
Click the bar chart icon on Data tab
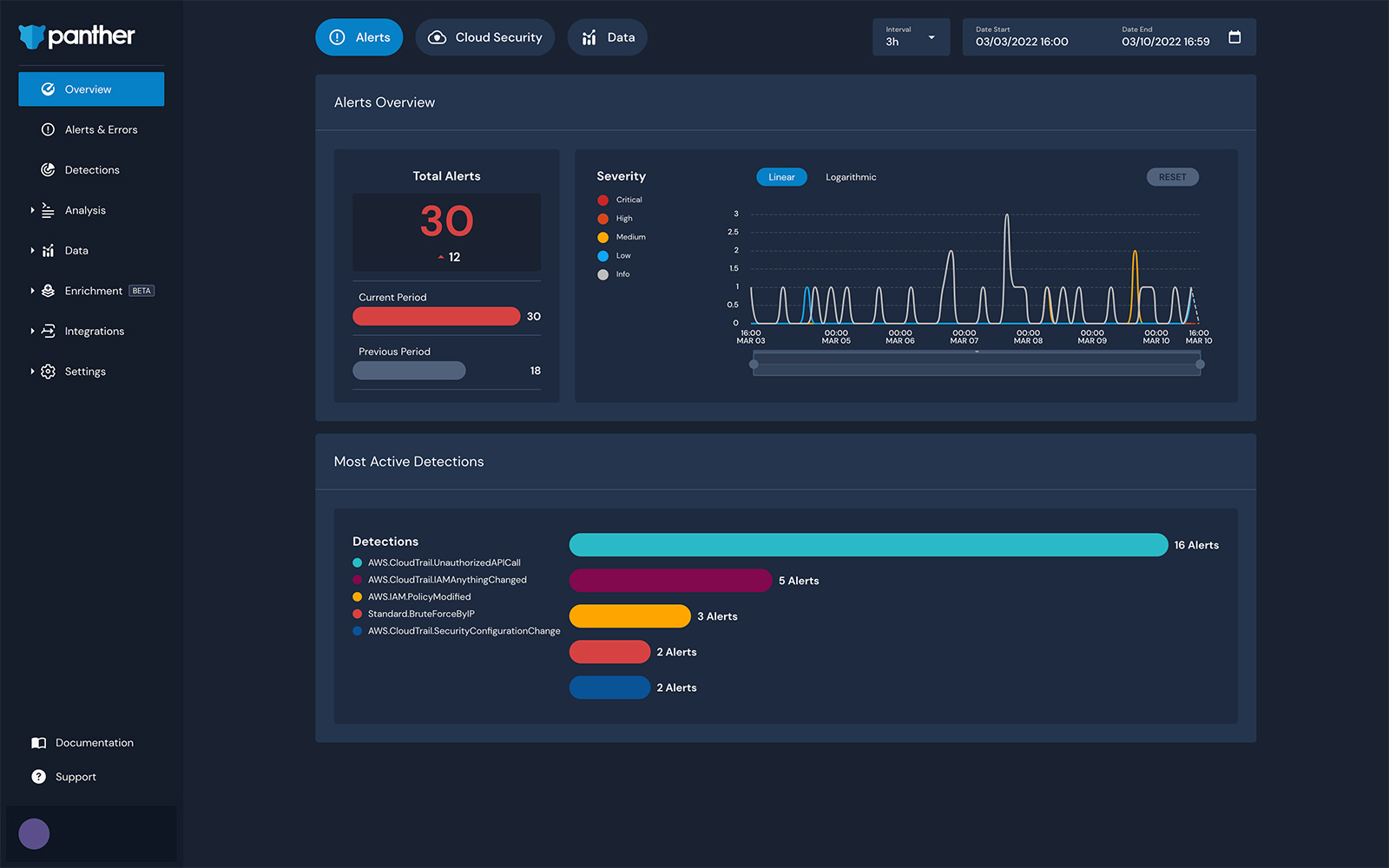coord(589,37)
